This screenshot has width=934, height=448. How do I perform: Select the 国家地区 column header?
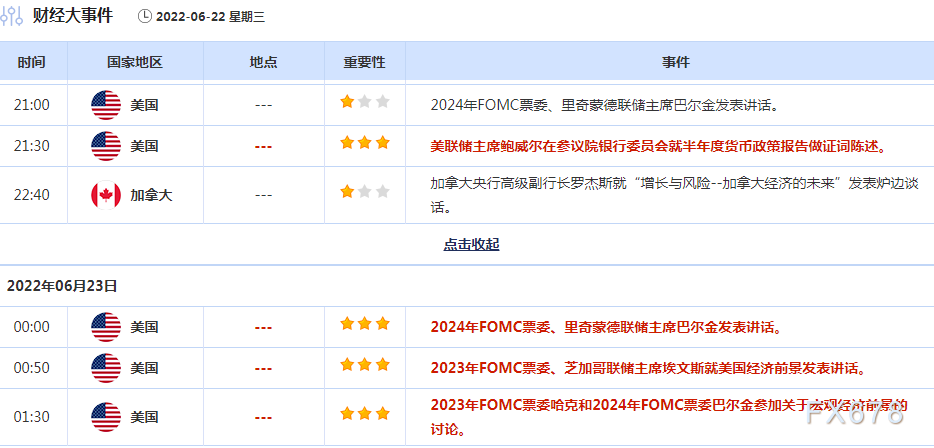click(x=134, y=62)
